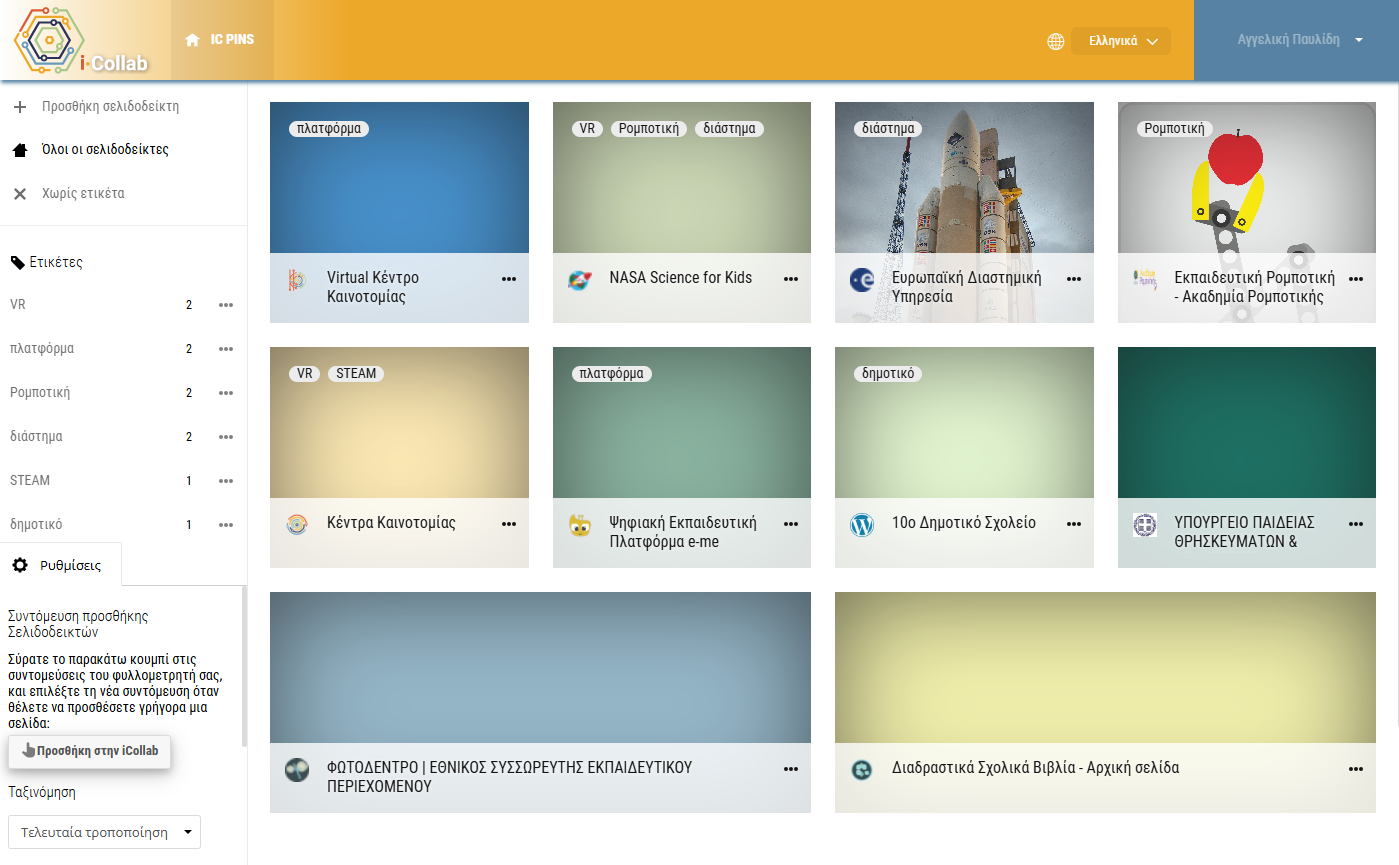
Task: Open rocket thumbnail of Ευρωπαϊκή Διαστημική Υπηρεσία
Action: (964, 178)
